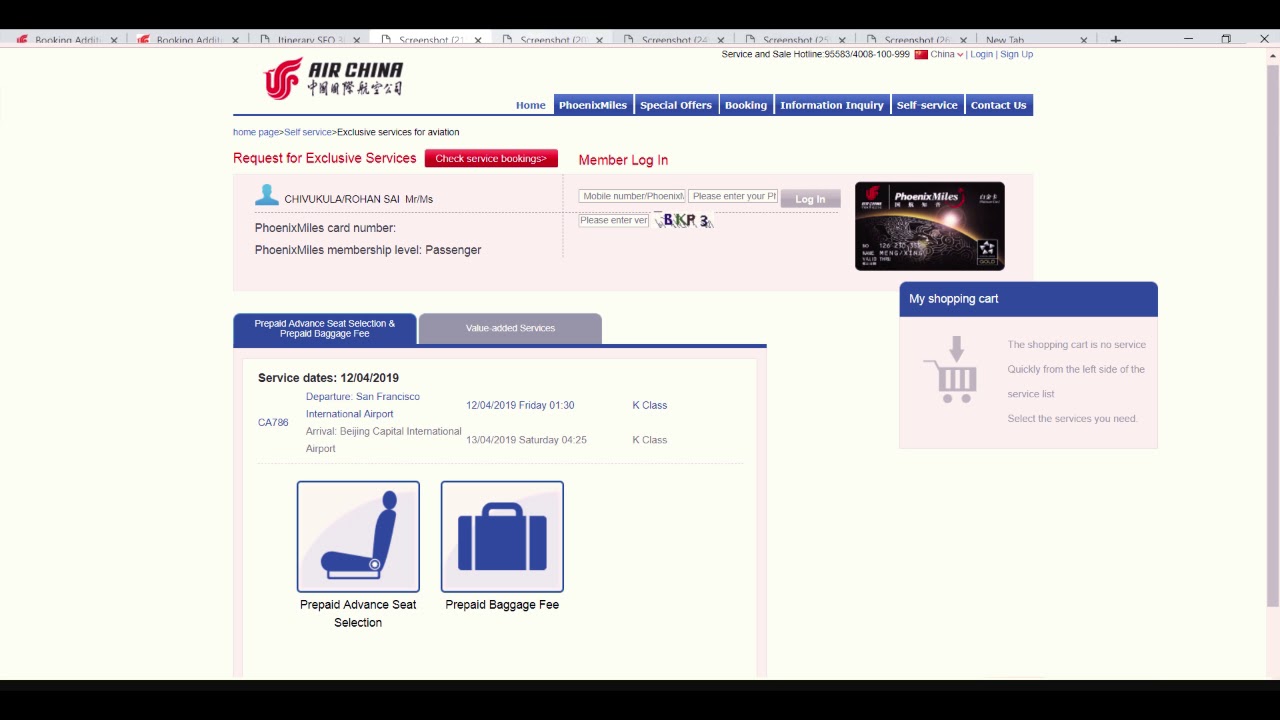Select the Prepaid Baggage Fee suitcase icon

[502, 537]
